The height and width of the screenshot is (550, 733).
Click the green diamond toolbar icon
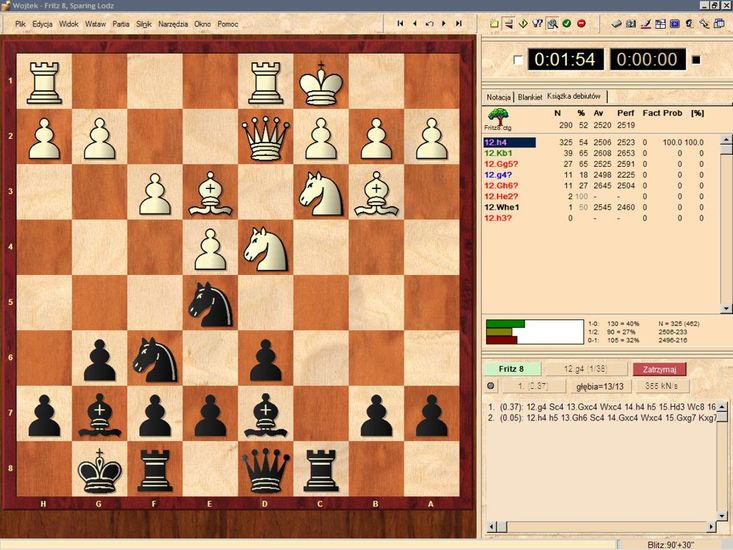click(x=522, y=22)
